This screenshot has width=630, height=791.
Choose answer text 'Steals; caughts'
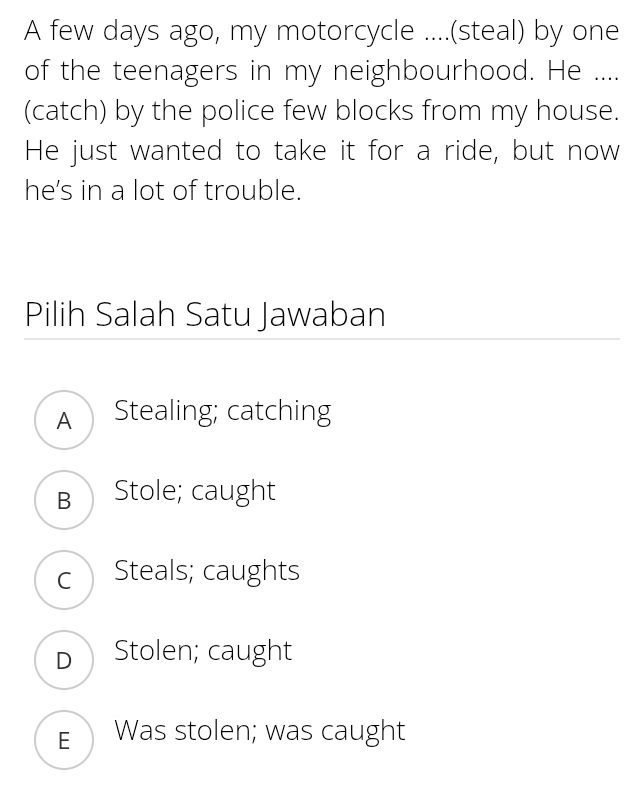point(207,572)
